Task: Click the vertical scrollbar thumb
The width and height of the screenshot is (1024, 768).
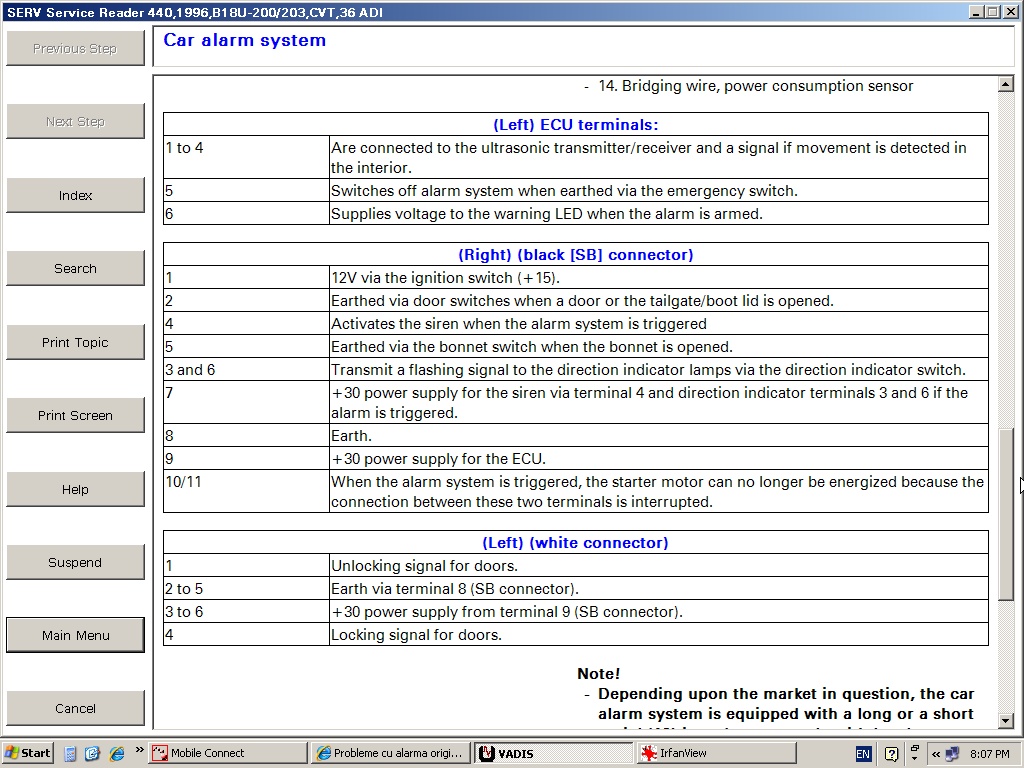Action: (x=1006, y=514)
